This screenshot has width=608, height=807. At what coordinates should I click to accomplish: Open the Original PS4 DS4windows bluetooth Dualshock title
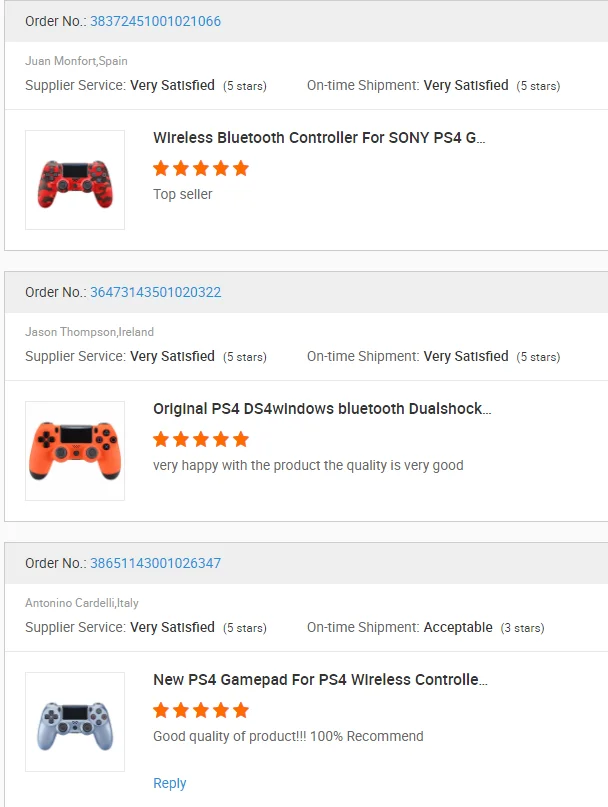[321, 409]
